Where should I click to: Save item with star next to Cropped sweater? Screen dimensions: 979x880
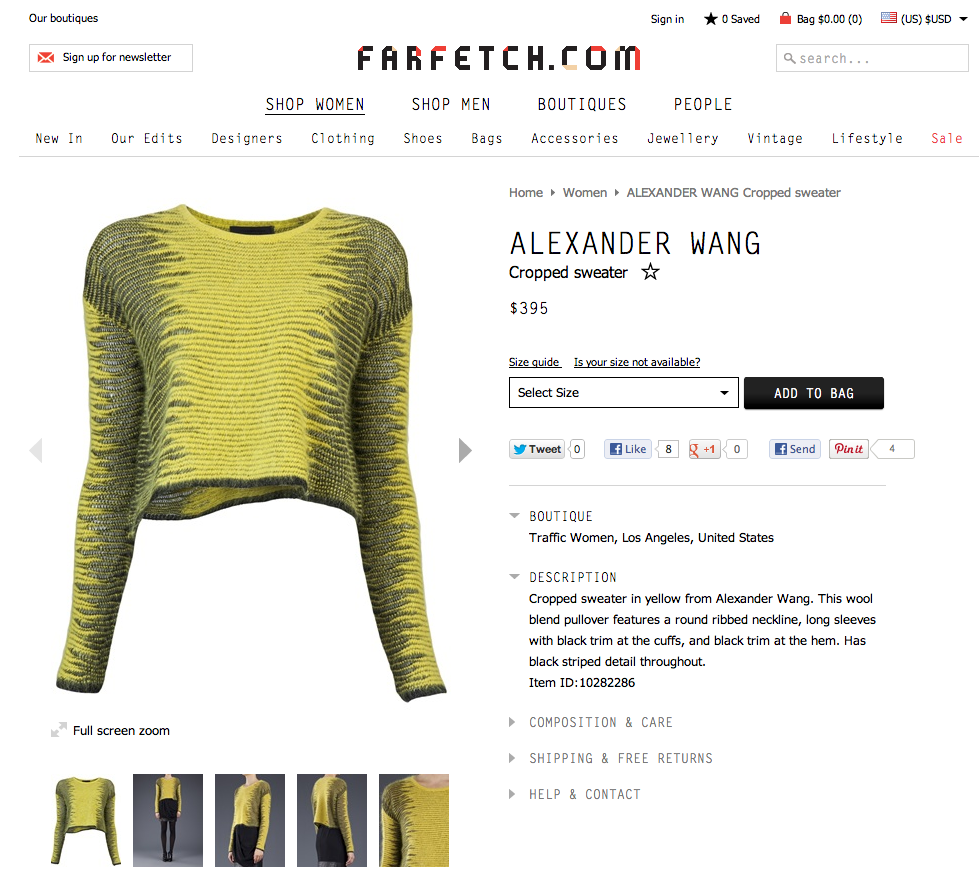(x=651, y=272)
